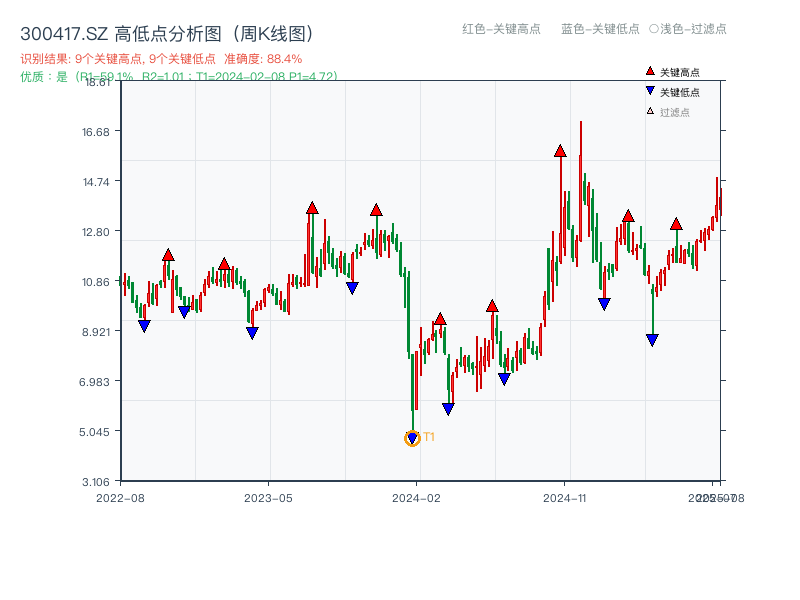Click the chart title 300417.SZ 高低点分析图

coord(167,34)
